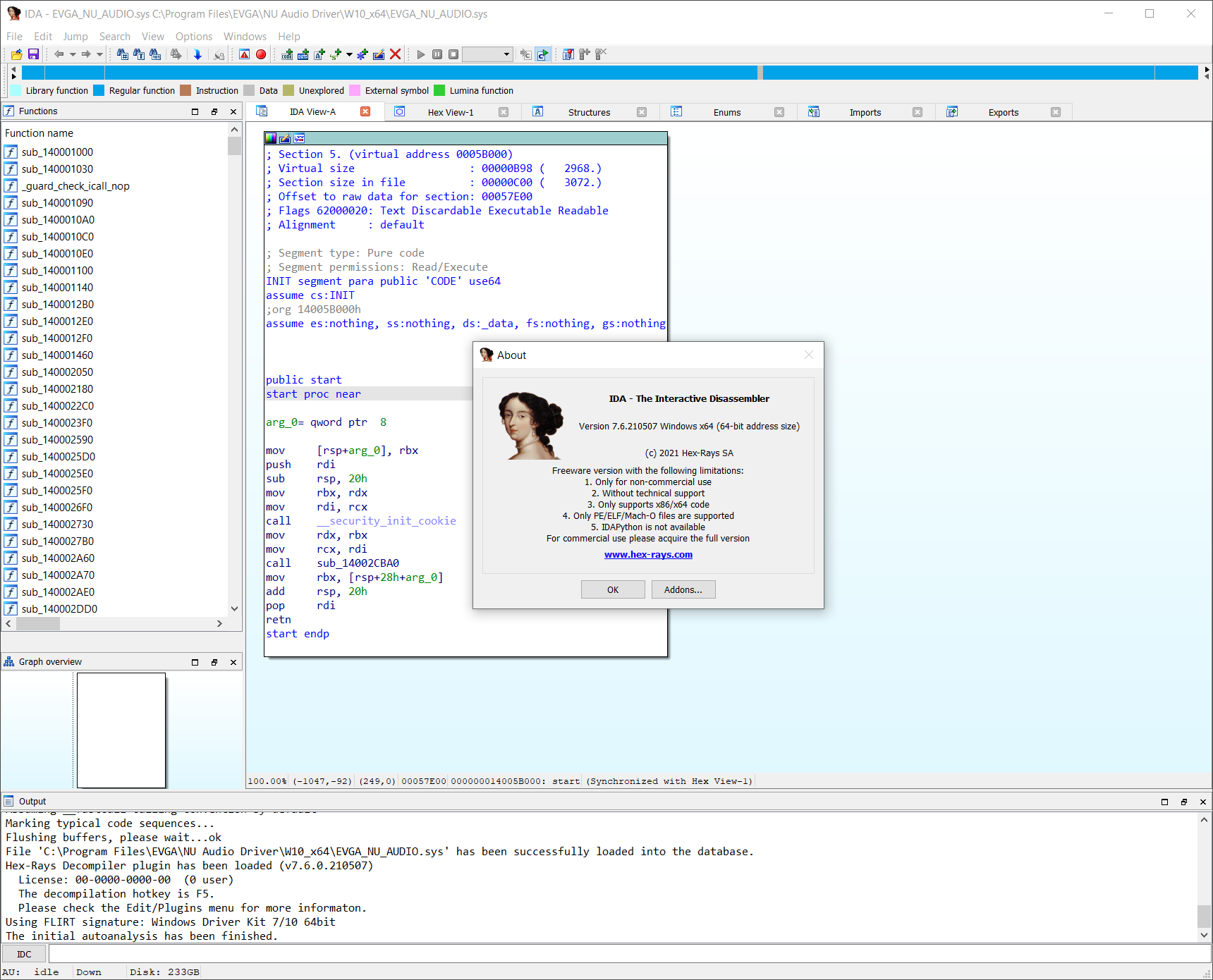Image resolution: width=1213 pixels, height=980 pixels.
Task: Open the www.hex-rays.com link
Action: (648, 555)
